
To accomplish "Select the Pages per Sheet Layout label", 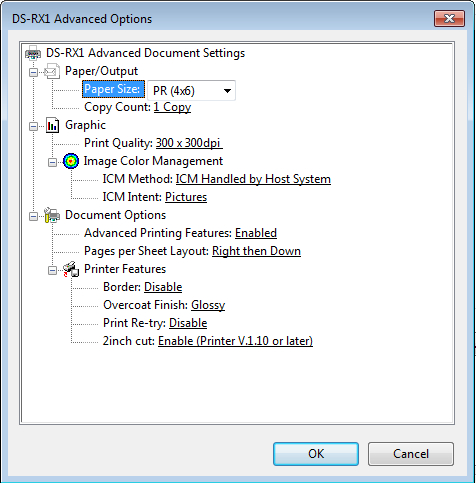I will [147, 251].
